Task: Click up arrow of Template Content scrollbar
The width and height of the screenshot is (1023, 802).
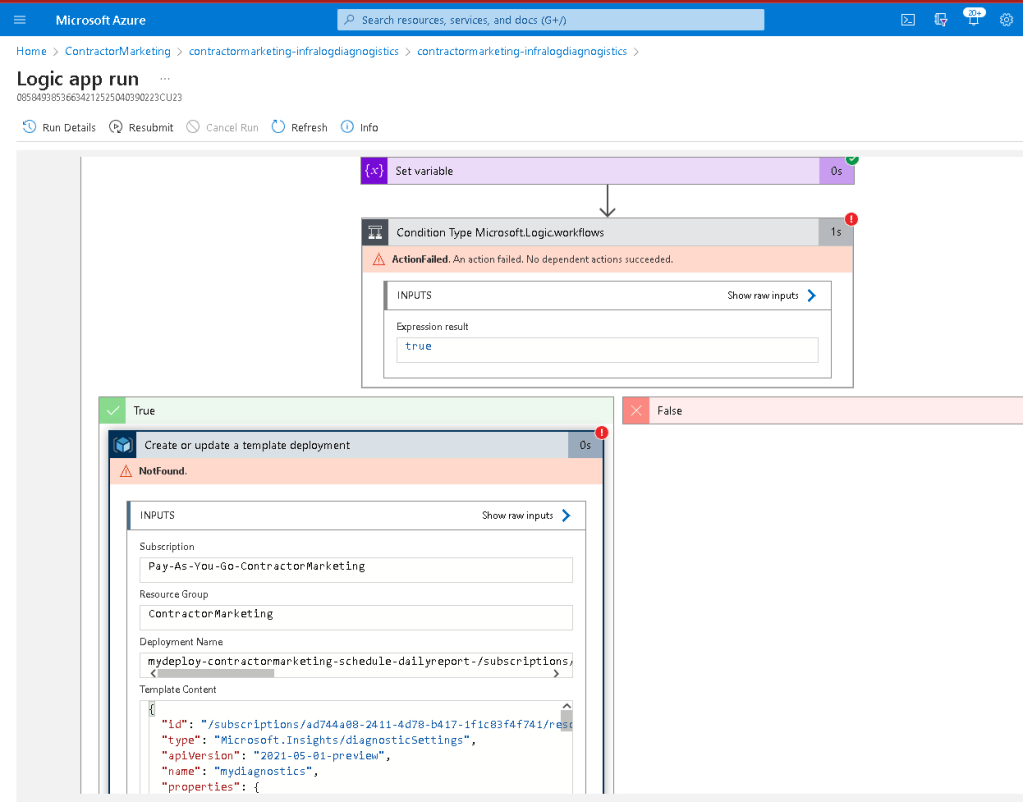Action: click(566, 706)
